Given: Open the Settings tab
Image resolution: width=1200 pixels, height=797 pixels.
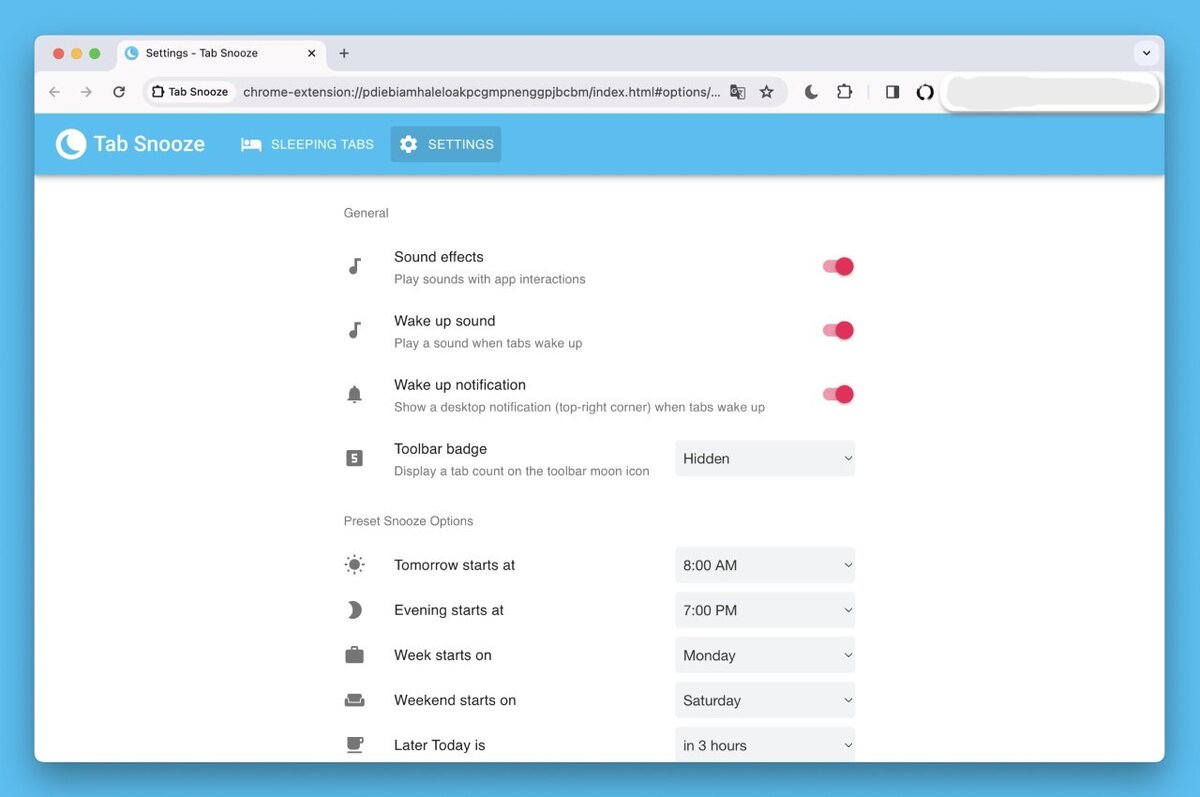Looking at the screenshot, I should pos(446,144).
